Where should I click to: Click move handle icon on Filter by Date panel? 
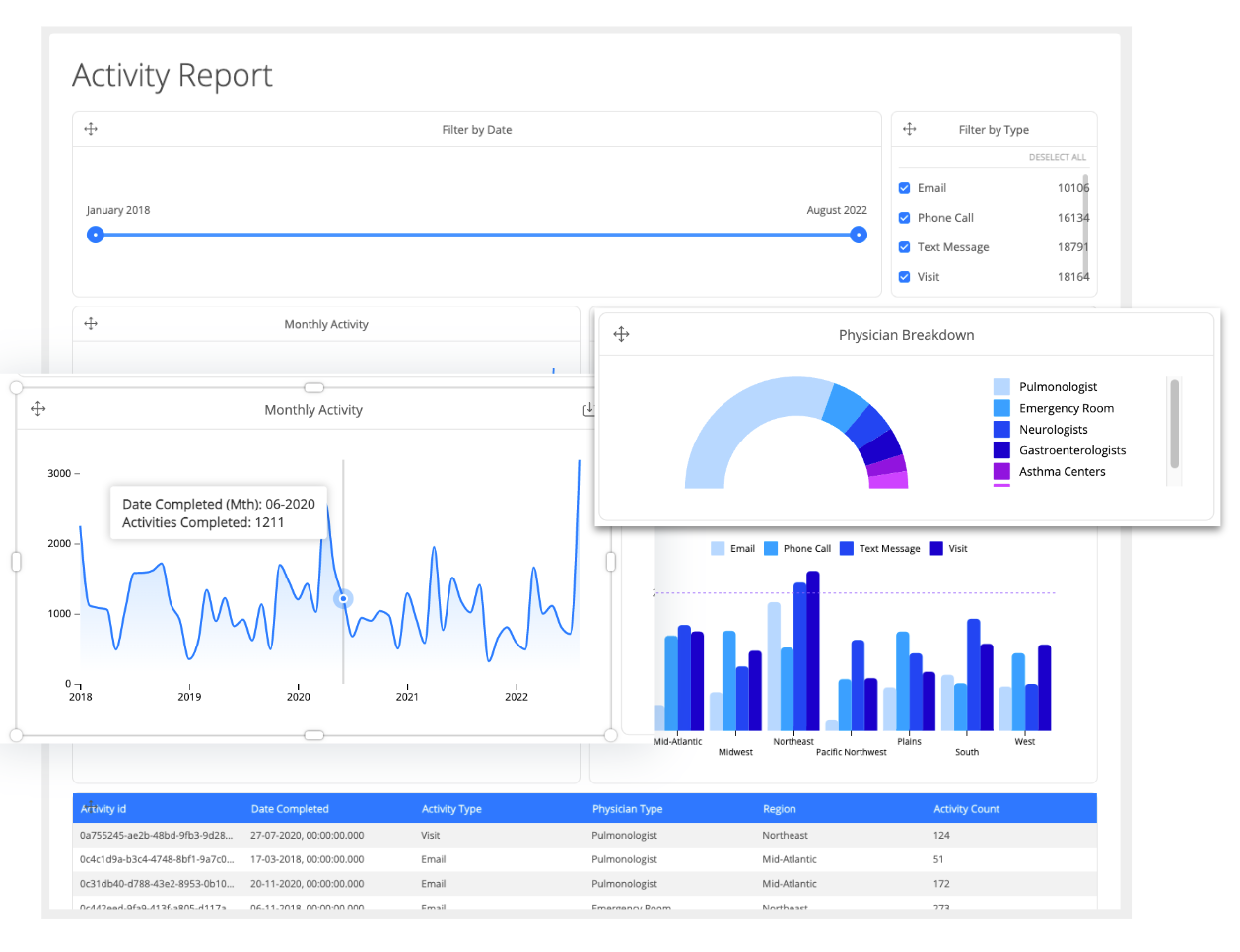click(x=91, y=129)
